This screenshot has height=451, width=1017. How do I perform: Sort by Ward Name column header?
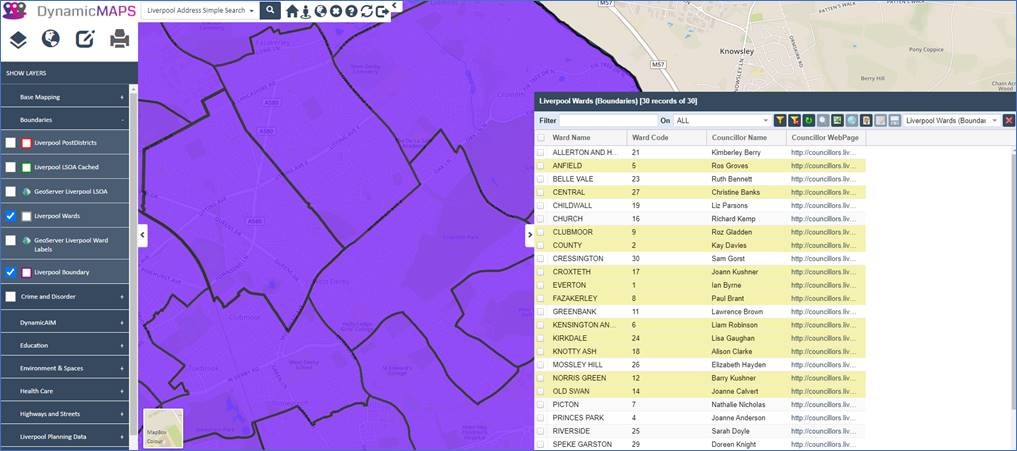click(588, 138)
